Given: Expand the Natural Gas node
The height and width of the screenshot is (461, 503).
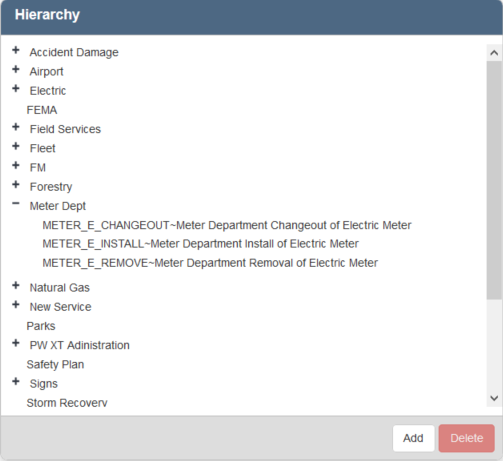Looking at the screenshot, I should tap(16, 286).
